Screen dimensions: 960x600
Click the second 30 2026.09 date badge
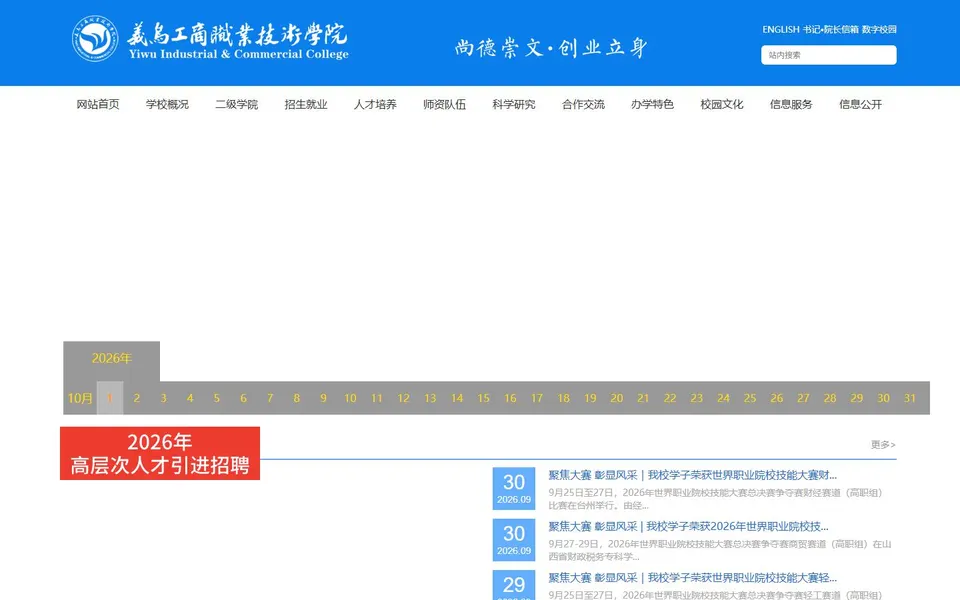pyautogui.click(x=514, y=540)
